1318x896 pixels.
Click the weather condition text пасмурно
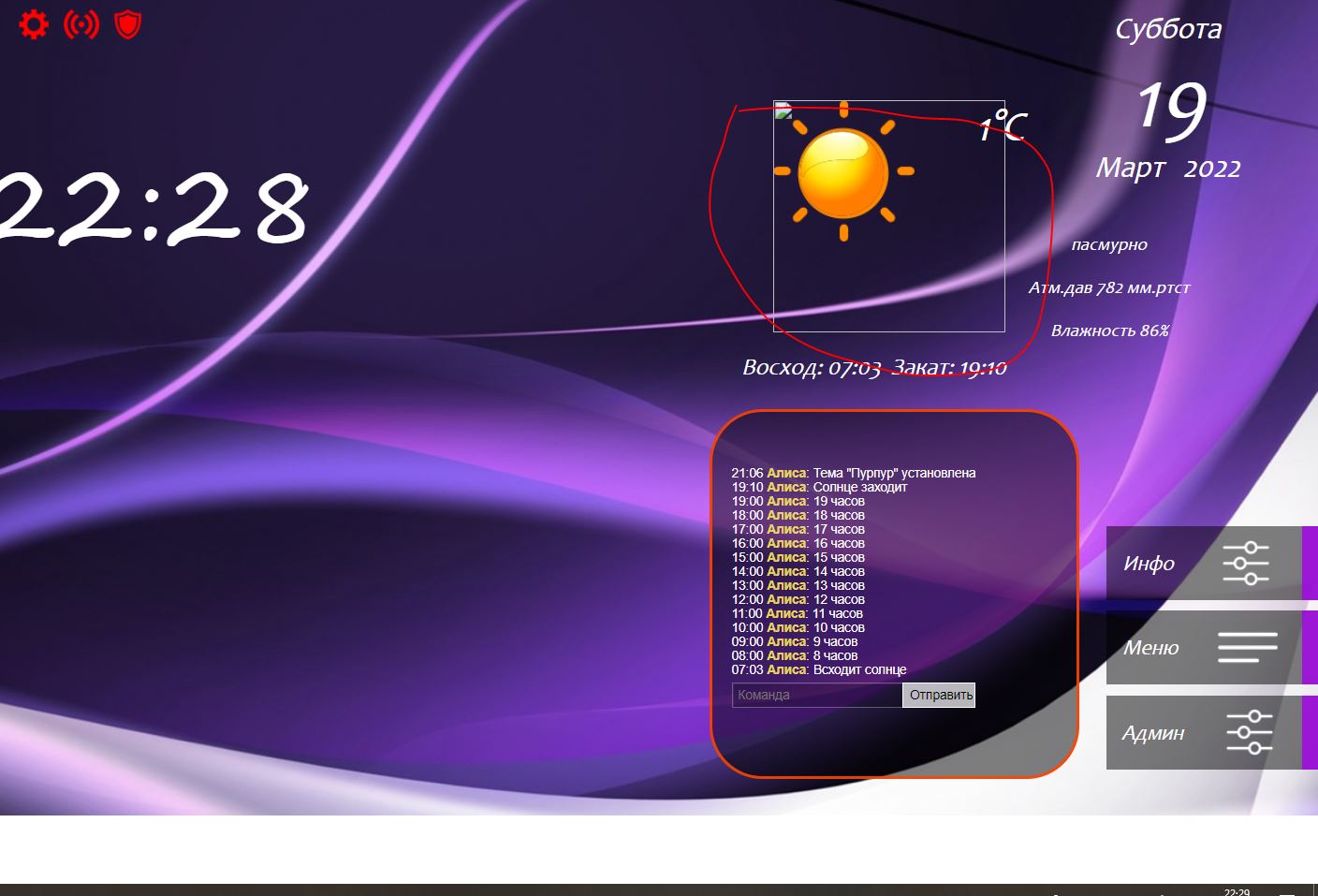(1109, 244)
